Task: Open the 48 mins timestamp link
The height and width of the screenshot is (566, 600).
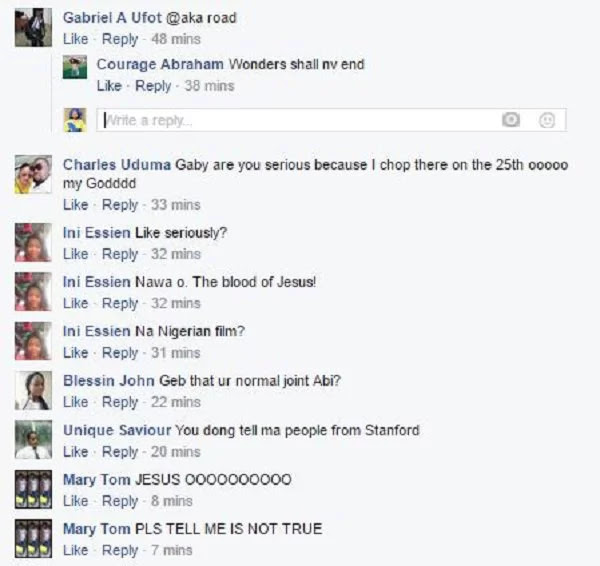Action: (x=176, y=39)
